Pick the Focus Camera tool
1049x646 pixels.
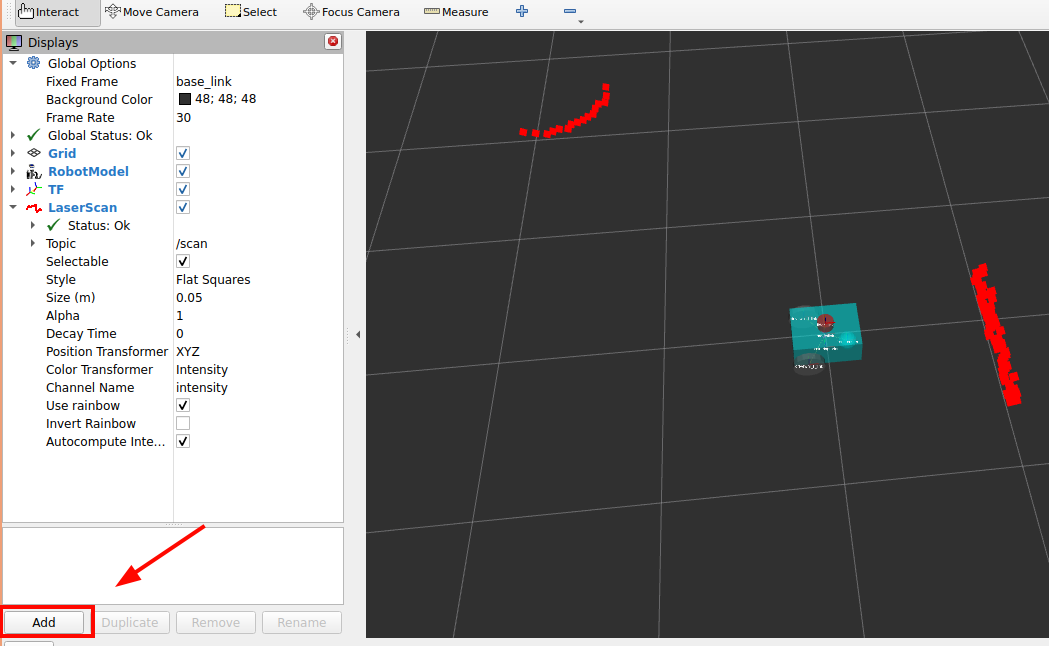click(351, 12)
